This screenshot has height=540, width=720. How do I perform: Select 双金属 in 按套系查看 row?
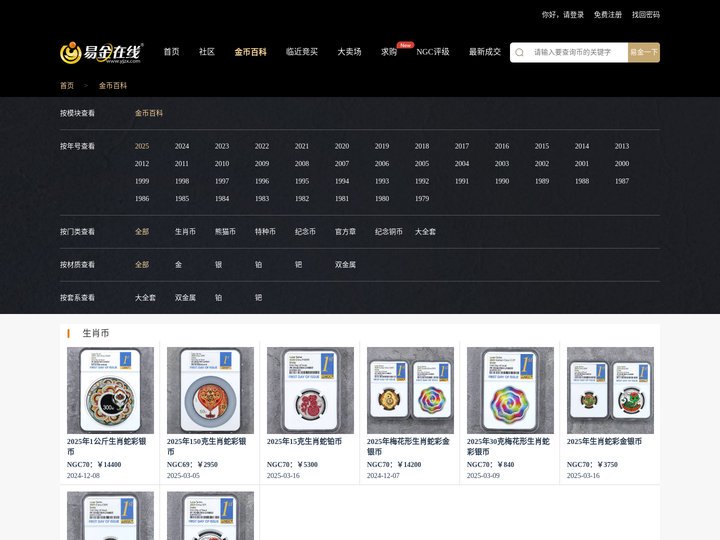point(185,298)
